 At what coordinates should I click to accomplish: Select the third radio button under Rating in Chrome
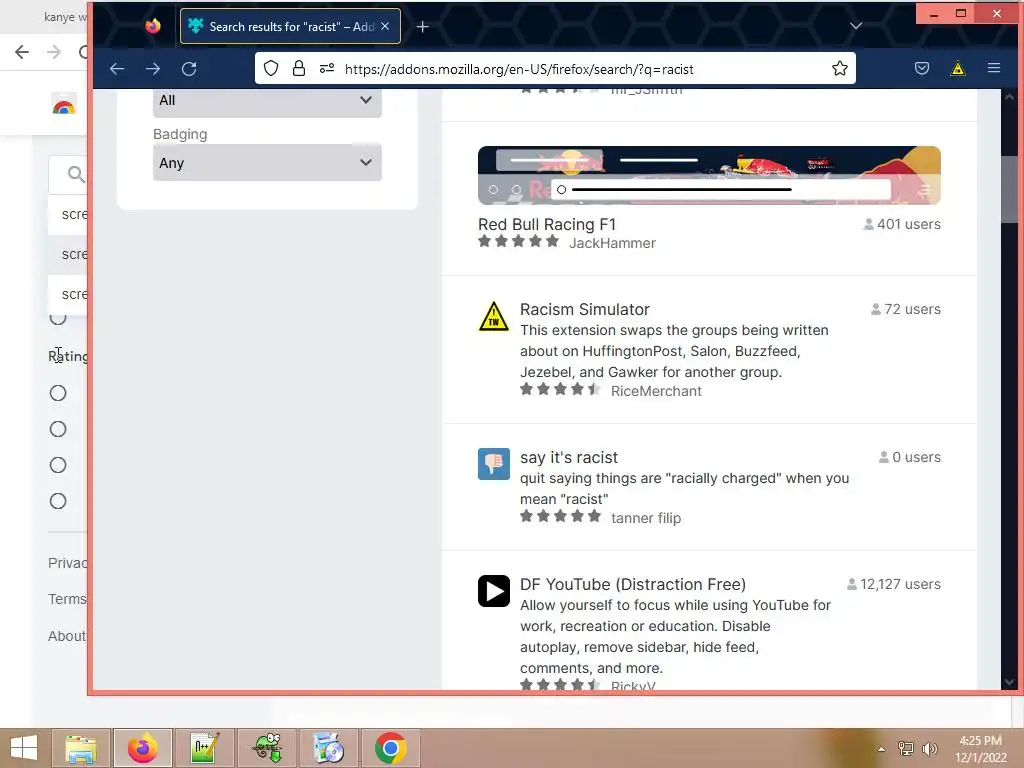tap(58, 465)
